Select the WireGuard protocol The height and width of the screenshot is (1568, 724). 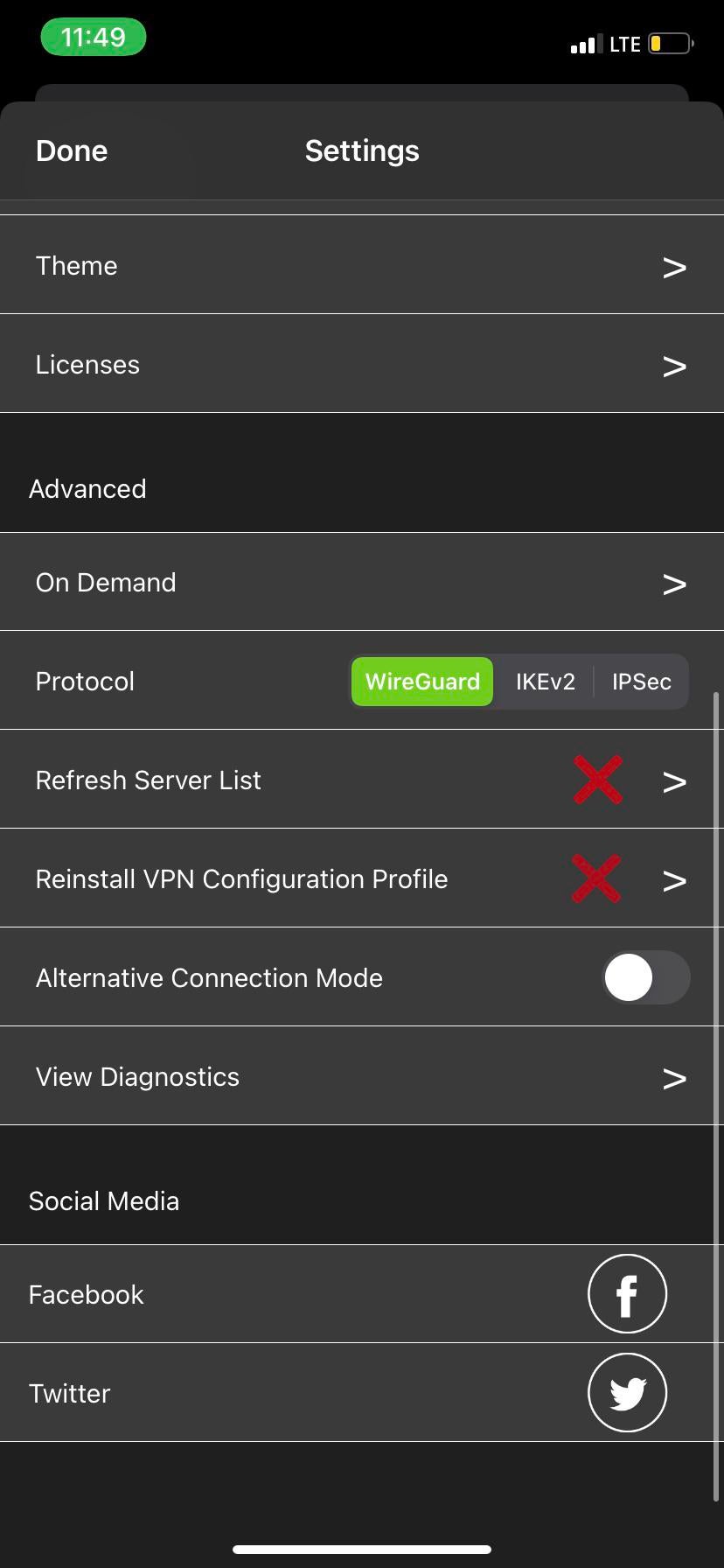pyautogui.click(x=422, y=682)
